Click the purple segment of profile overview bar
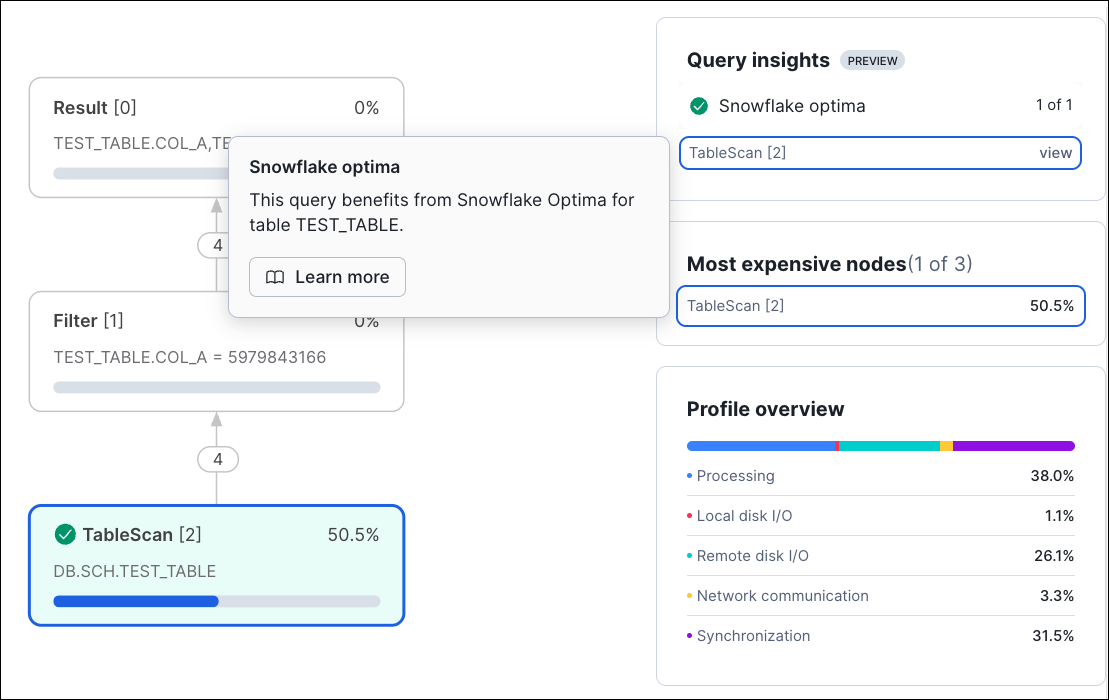This screenshot has height=700, width=1109. point(1013,446)
